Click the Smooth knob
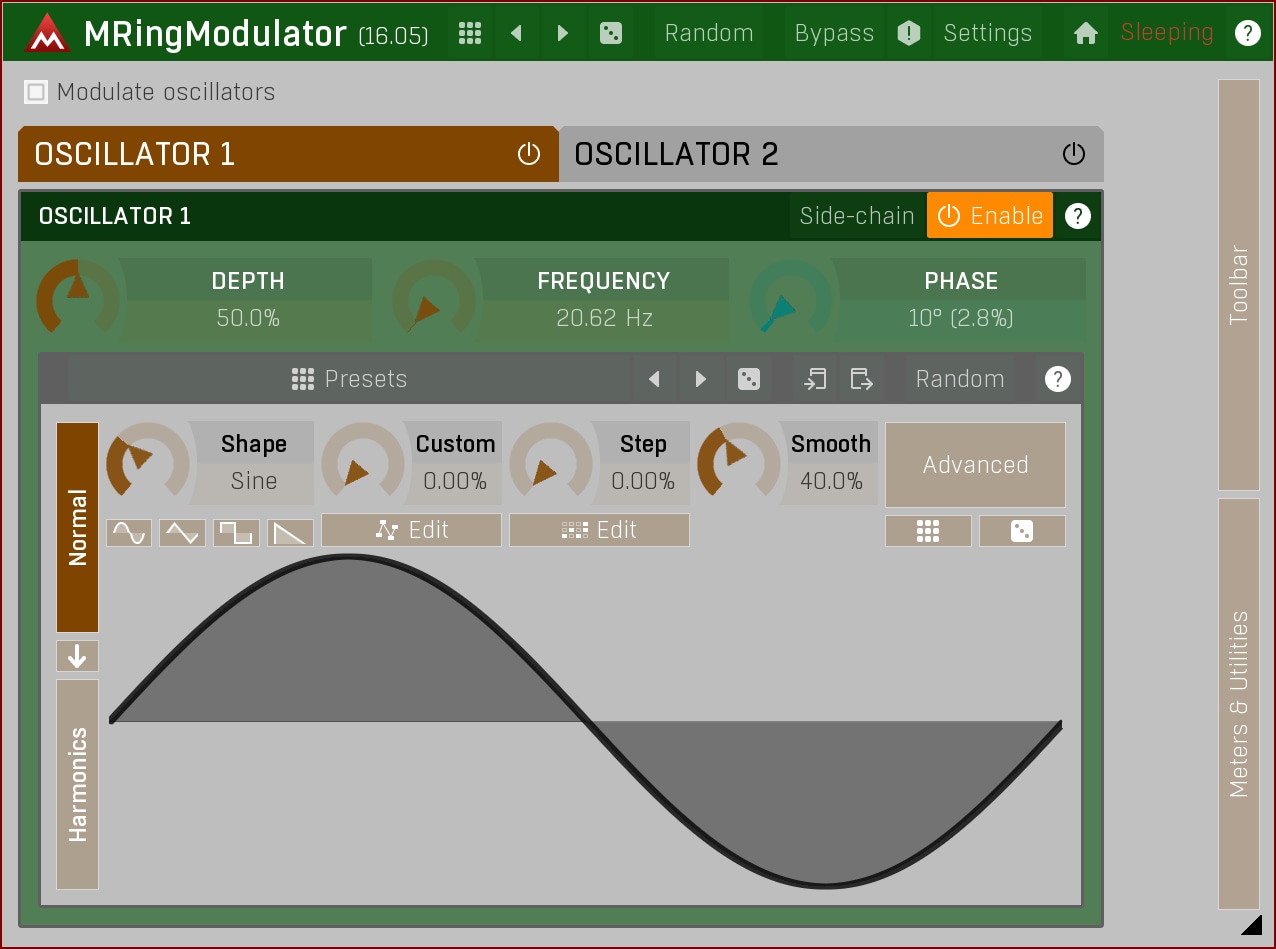The width and height of the screenshot is (1276, 949). [x=738, y=461]
